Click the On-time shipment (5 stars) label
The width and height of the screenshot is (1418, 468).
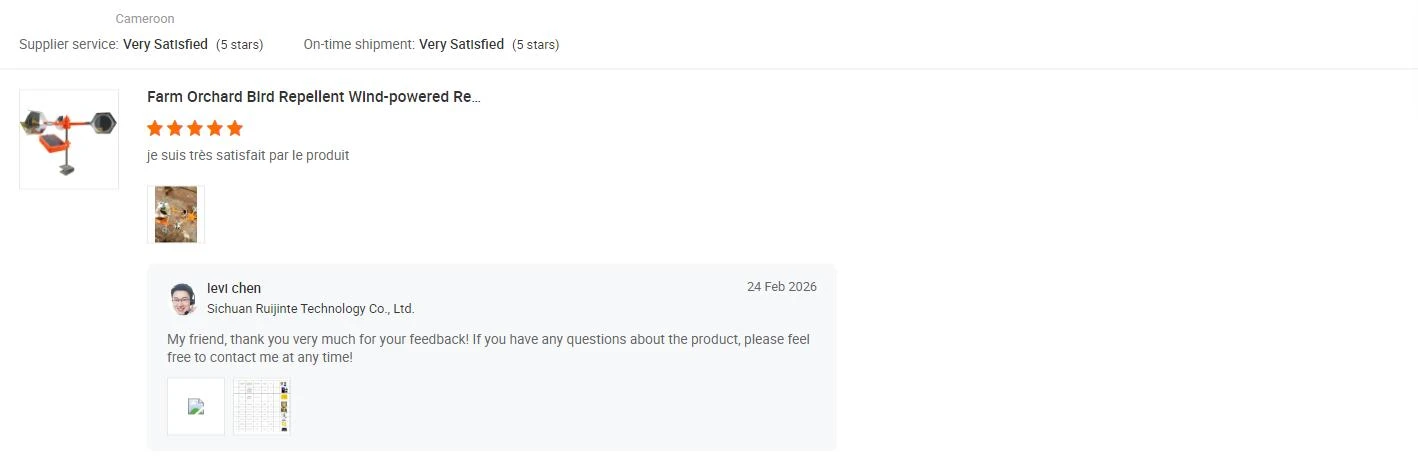(536, 44)
